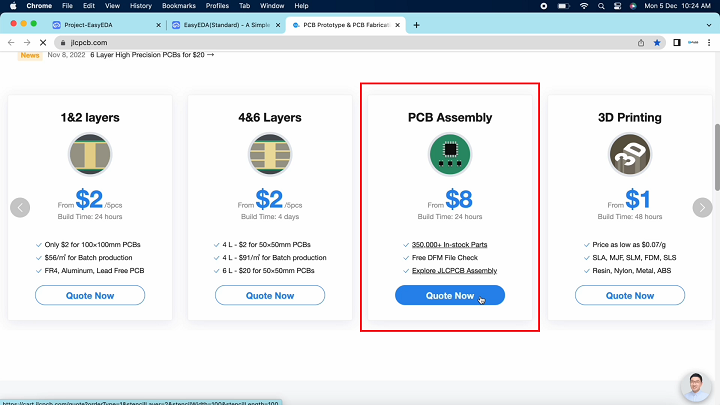The image size is (720, 405).
Task: Open the History menu
Action: [141, 6]
